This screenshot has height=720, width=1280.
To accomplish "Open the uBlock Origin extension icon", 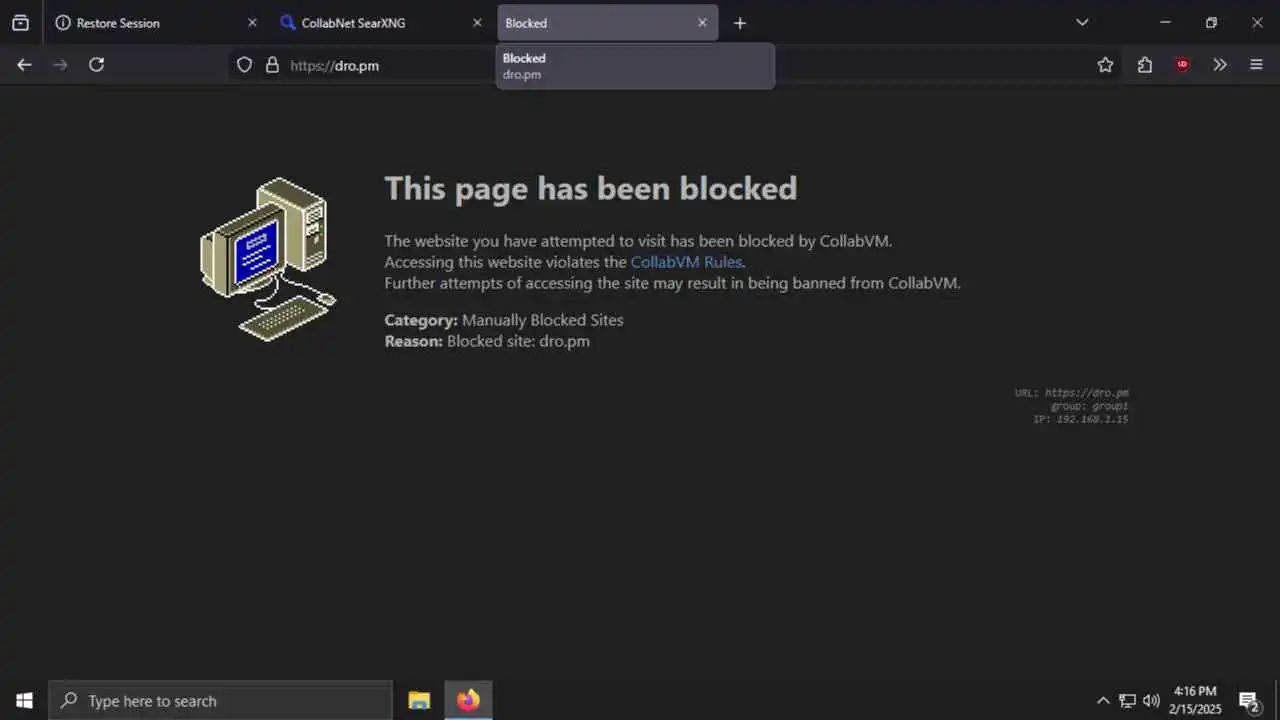I will [x=1183, y=65].
